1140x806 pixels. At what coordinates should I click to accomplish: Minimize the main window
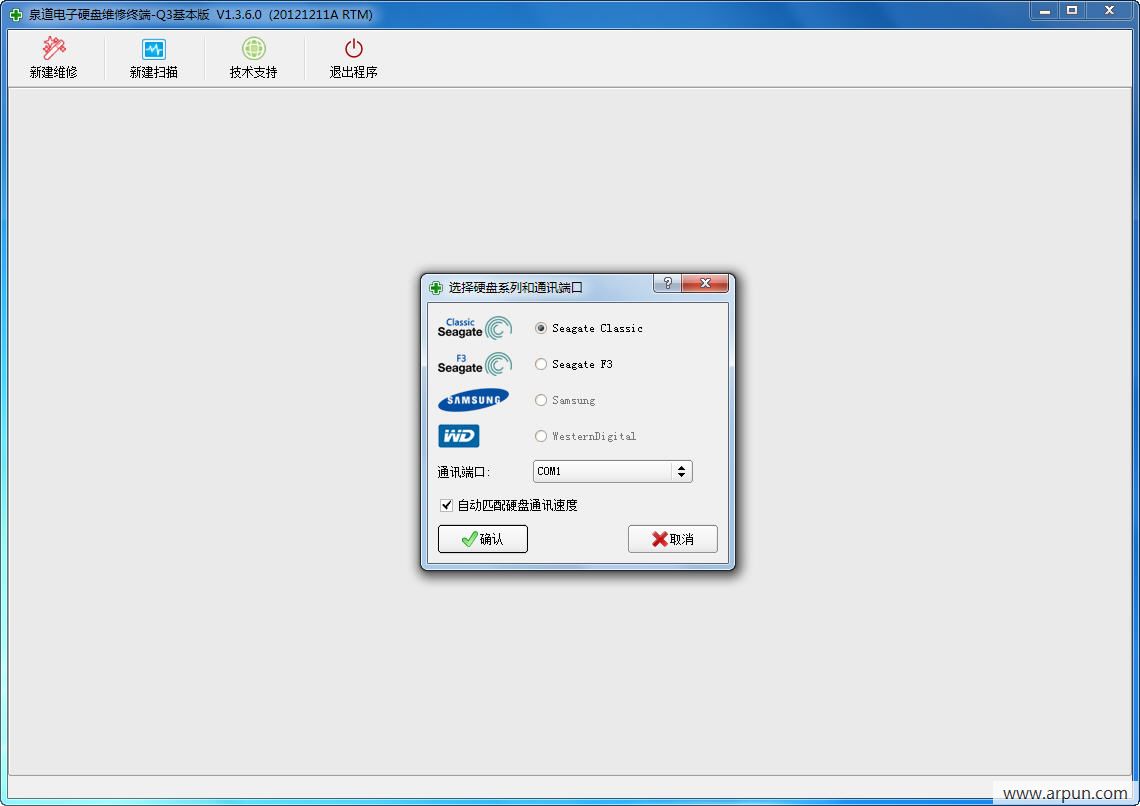tap(1045, 11)
